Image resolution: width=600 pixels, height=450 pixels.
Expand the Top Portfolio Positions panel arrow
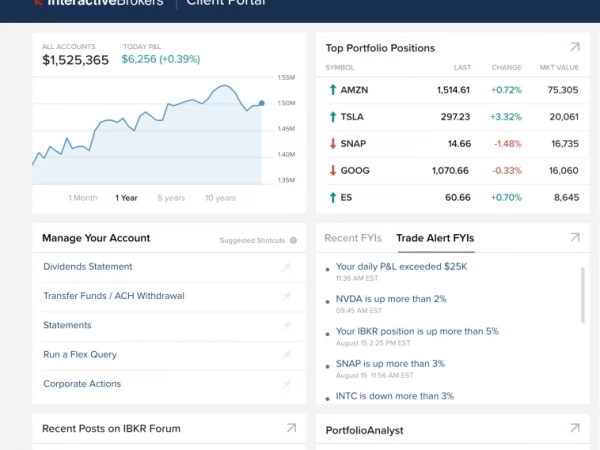(575, 47)
